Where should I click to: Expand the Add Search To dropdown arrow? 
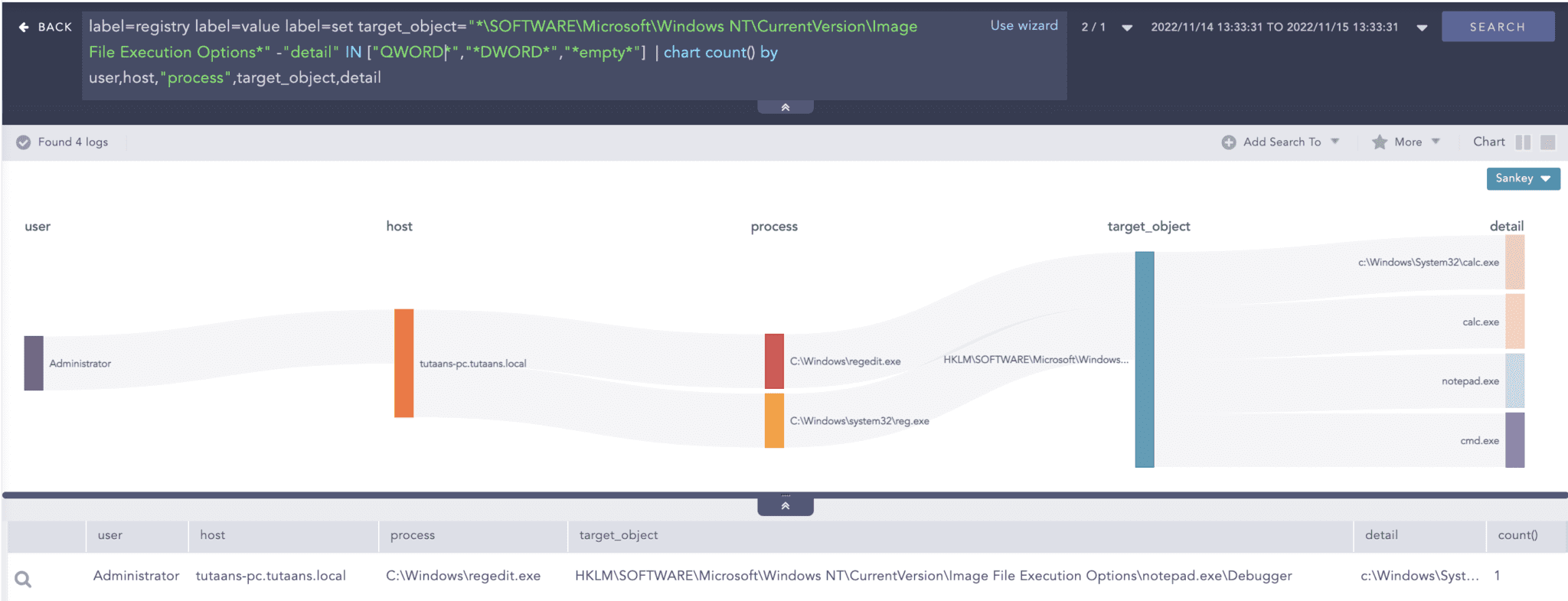[1334, 142]
